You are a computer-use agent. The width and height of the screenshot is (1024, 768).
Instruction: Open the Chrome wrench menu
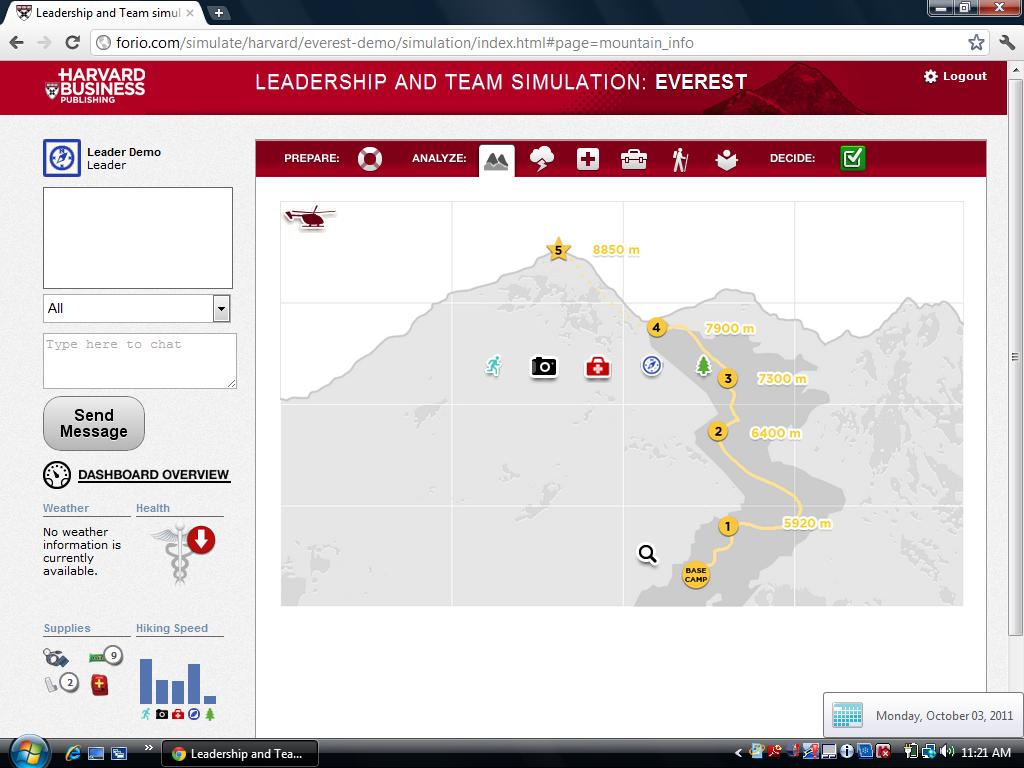[1007, 43]
